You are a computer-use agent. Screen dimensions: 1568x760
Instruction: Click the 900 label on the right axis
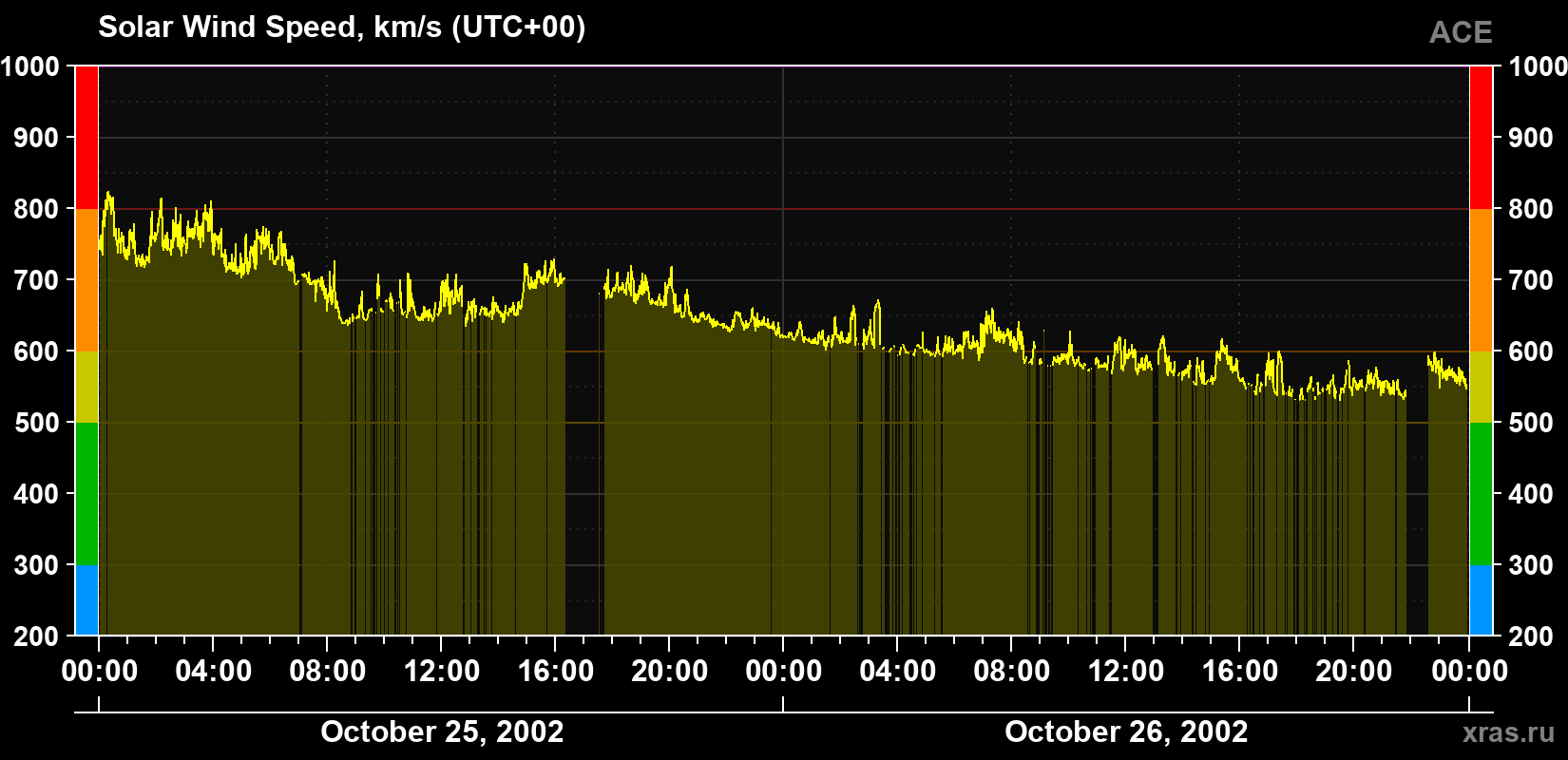[1531, 138]
